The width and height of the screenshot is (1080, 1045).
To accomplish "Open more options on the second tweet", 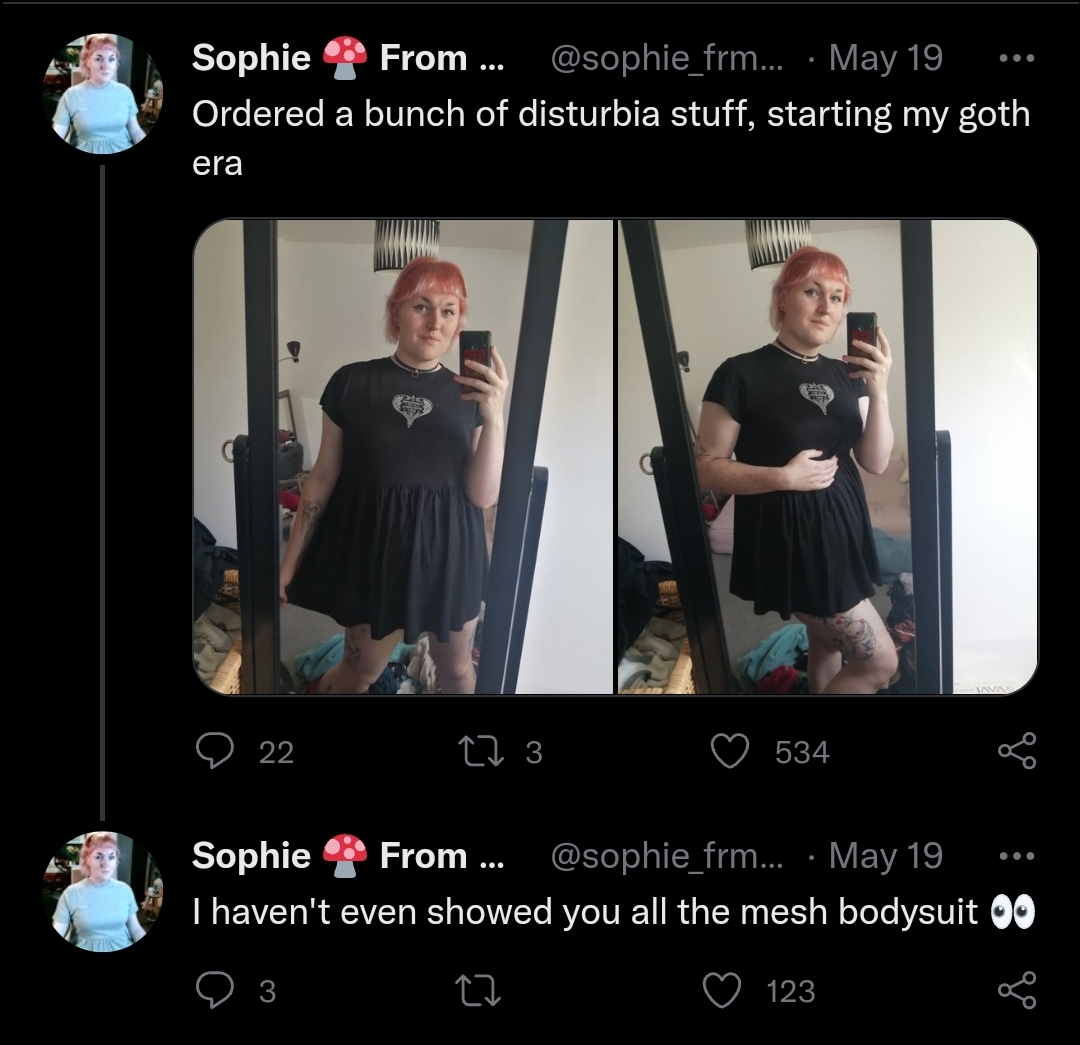I will [1017, 856].
